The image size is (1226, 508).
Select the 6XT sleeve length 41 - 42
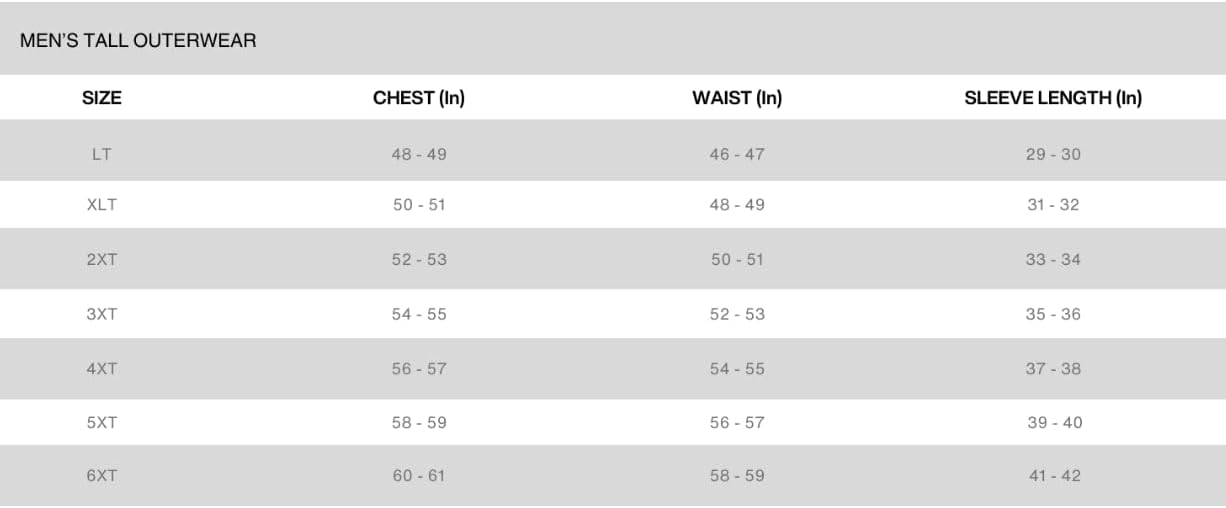pos(1055,476)
